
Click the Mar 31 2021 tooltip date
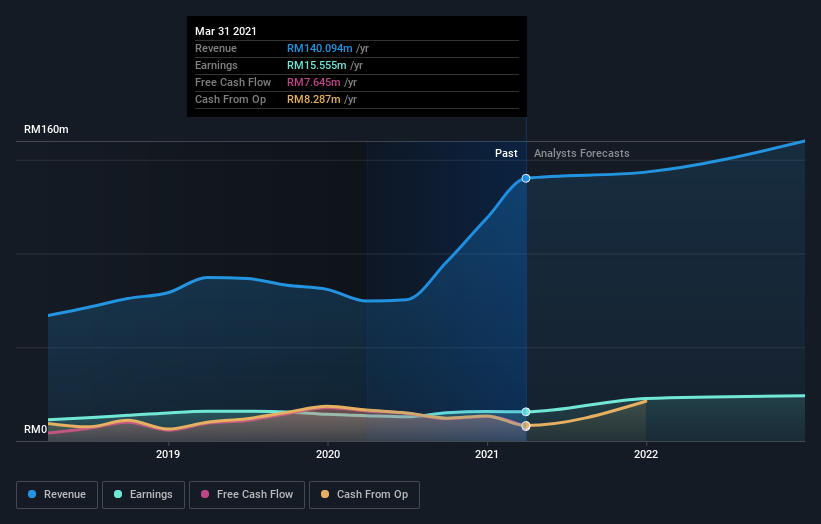[x=226, y=31]
